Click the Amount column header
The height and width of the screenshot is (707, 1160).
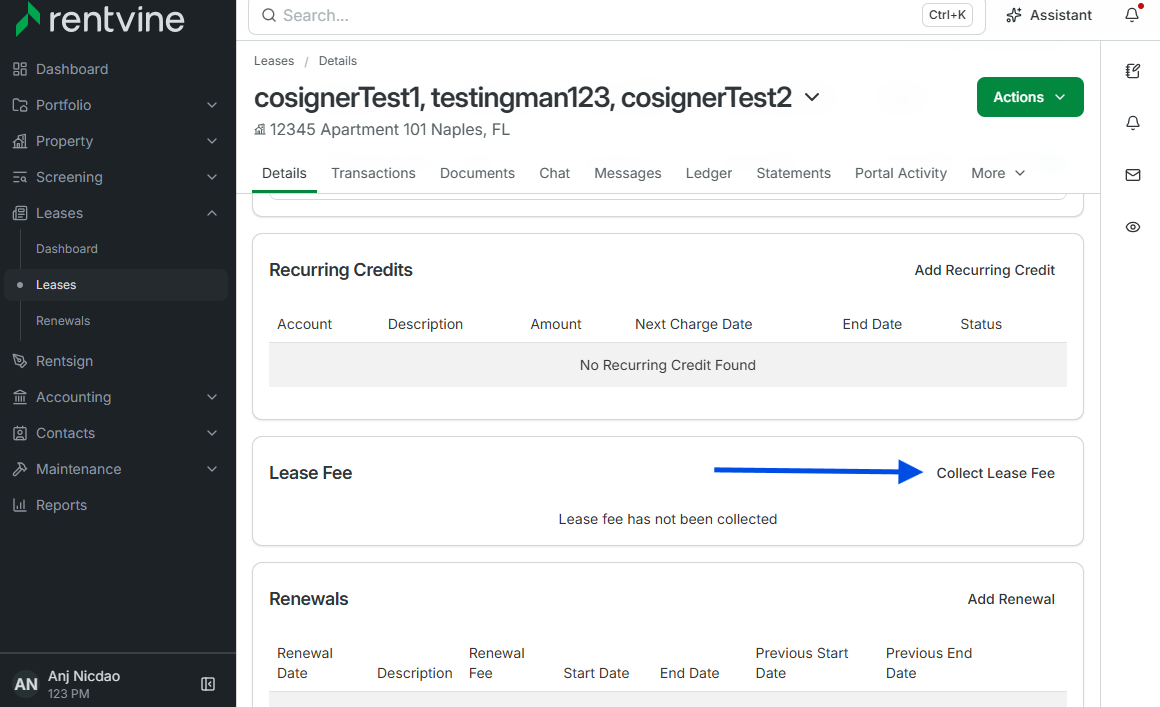coord(556,324)
